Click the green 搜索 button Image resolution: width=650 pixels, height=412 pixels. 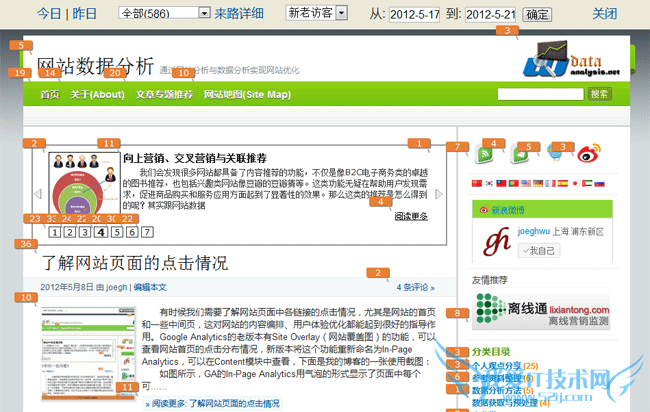(599, 94)
